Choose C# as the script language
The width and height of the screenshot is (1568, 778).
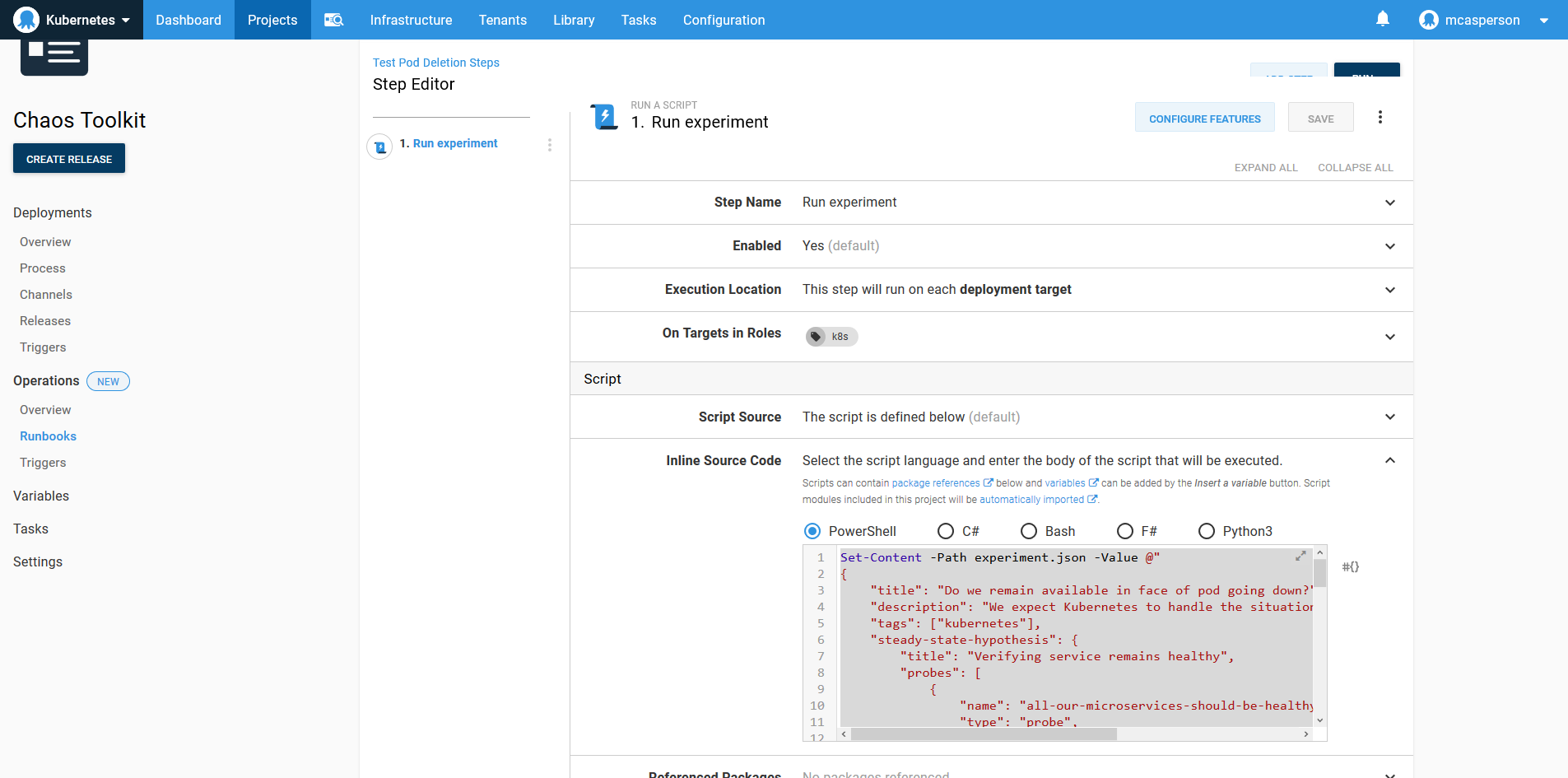tap(946, 531)
